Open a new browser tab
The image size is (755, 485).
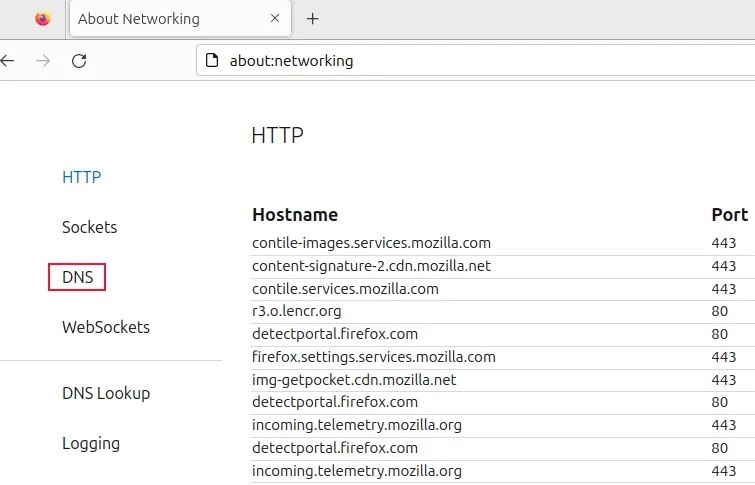coord(312,19)
